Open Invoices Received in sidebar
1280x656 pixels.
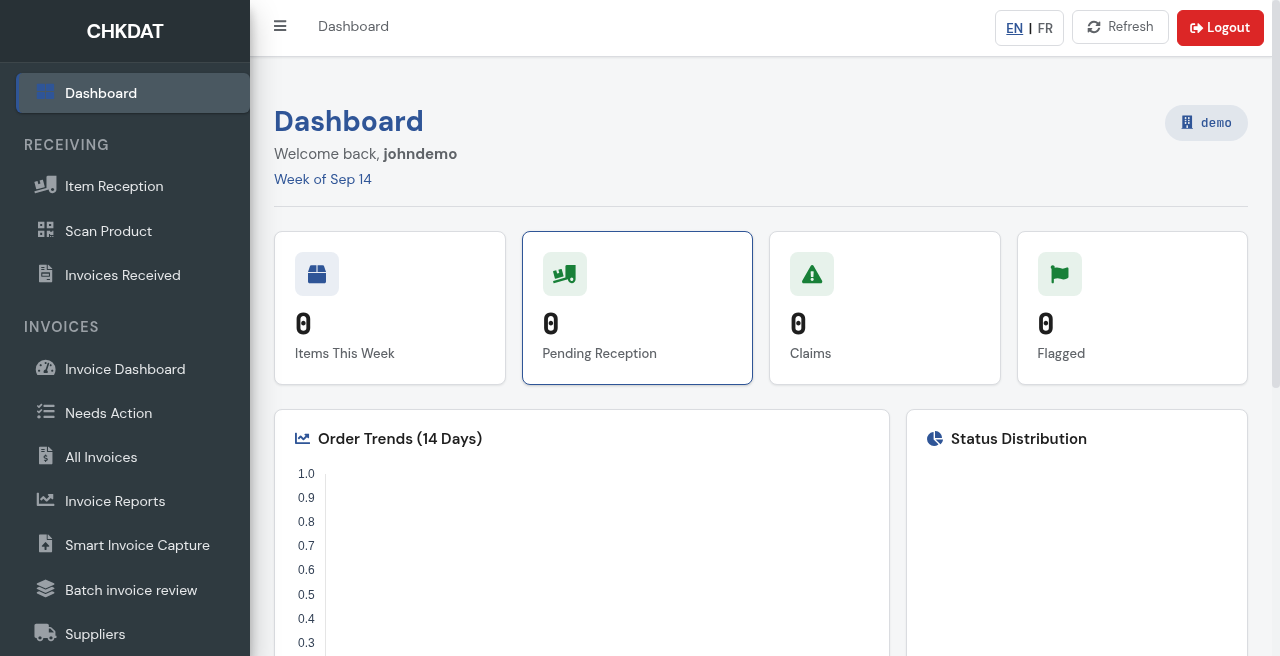pyautogui.click(x=133, y=274)
